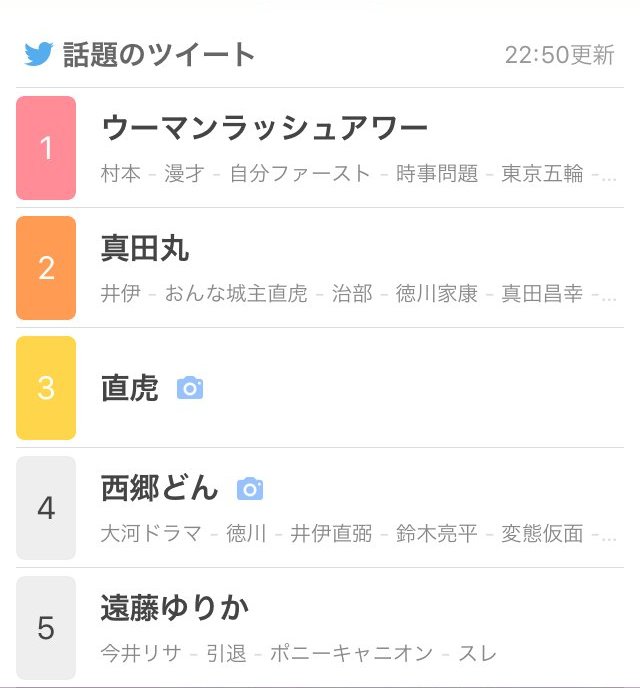Select the 直虎 trend title
640x688 pixels.
click(130, 388)
